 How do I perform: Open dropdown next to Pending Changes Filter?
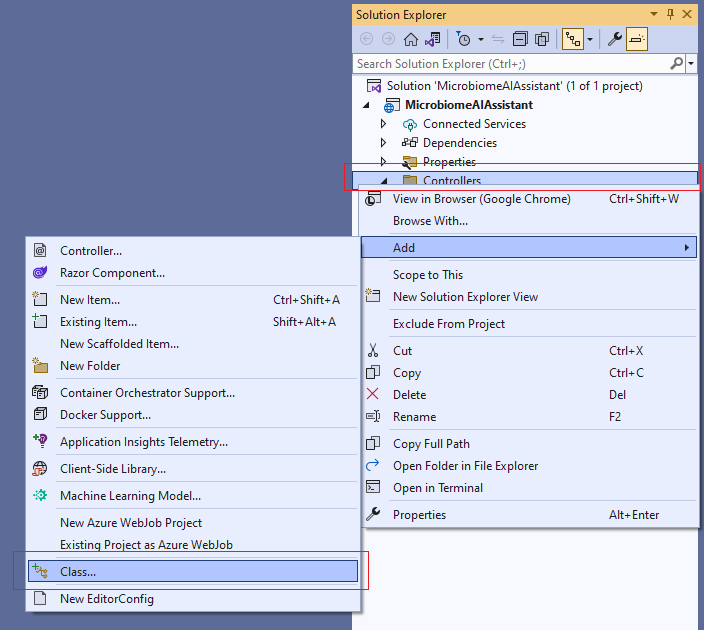pos(481,40)
